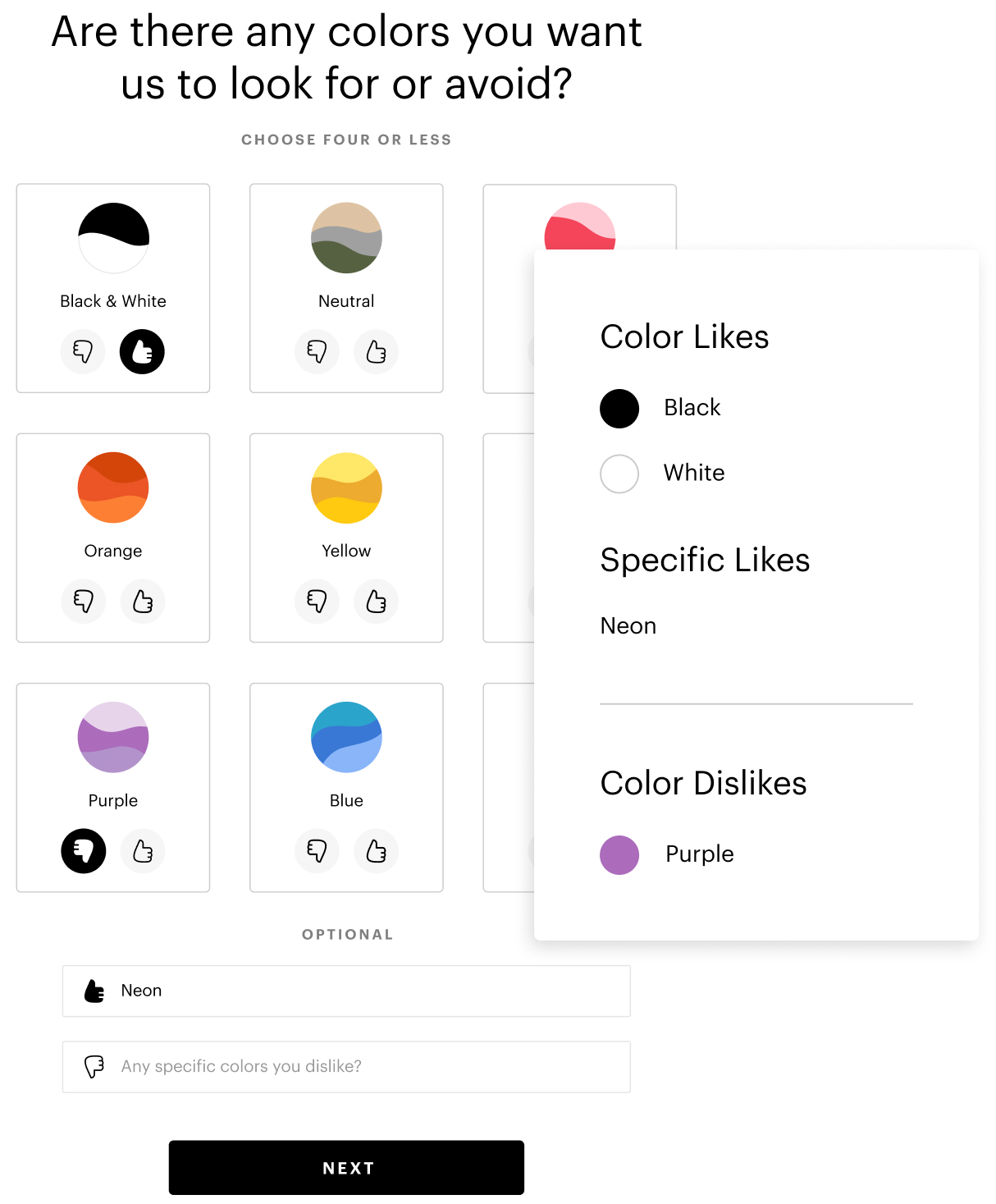Click the Neon liked-color input field
Image resolution: width=996 pixels, height=1204 pixels.
[x=345, y=991]
